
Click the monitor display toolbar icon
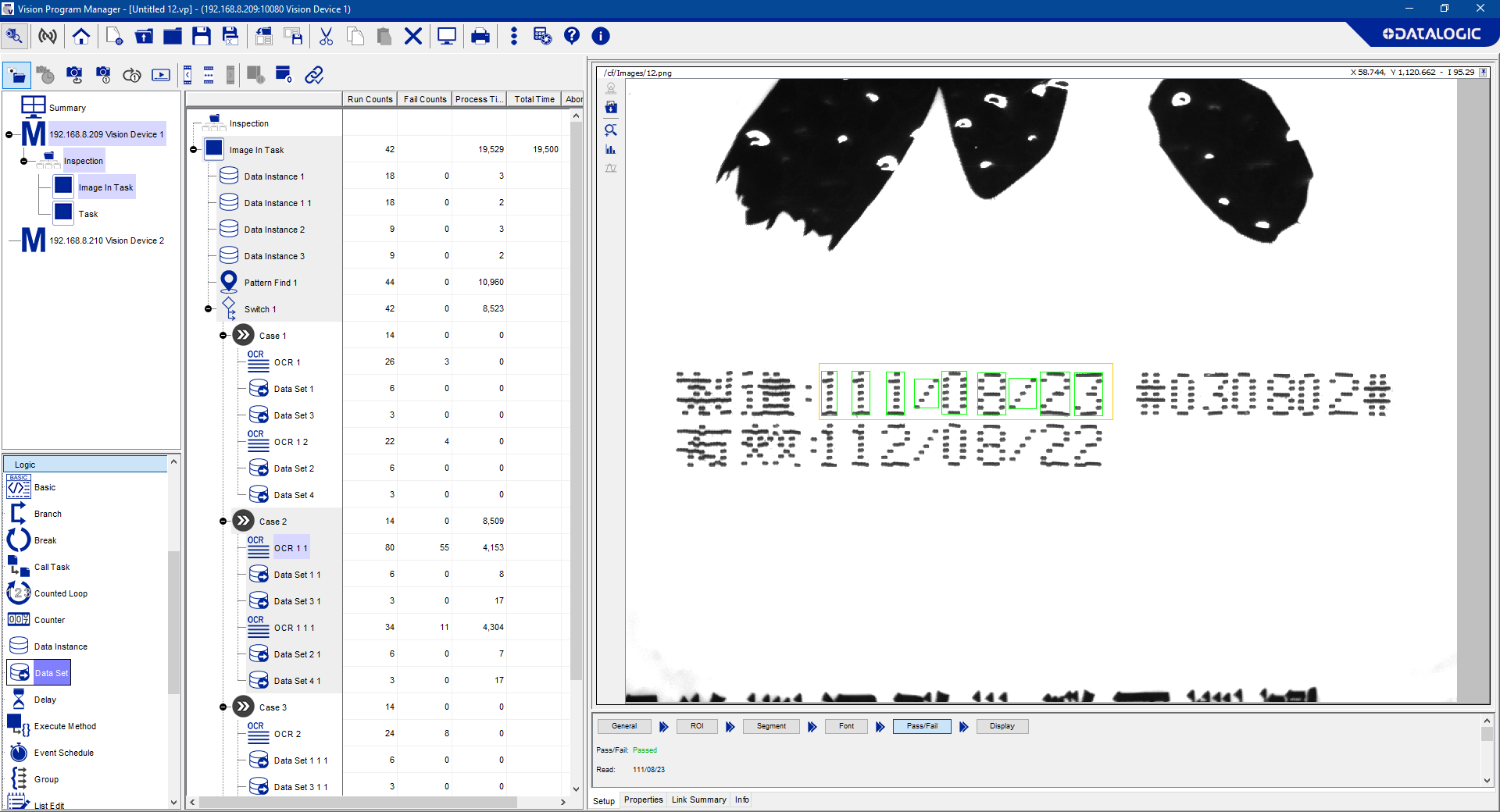point(447,36)
